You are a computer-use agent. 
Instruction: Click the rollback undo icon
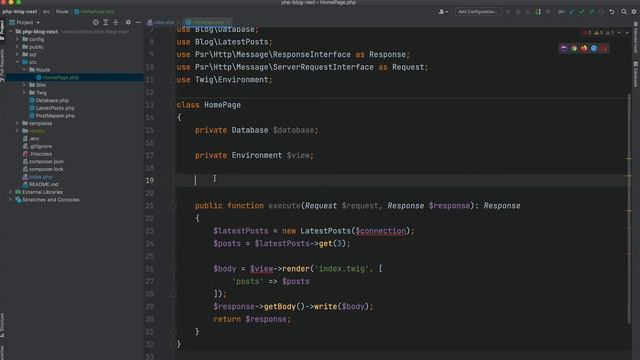(x=612, y=12)
